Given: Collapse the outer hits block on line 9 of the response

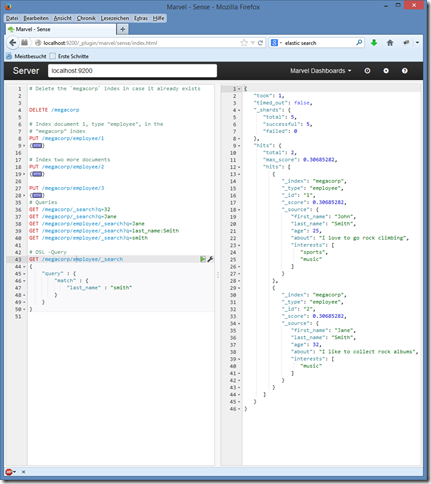Looking at the screenshot, I should (x=239, y=146).
